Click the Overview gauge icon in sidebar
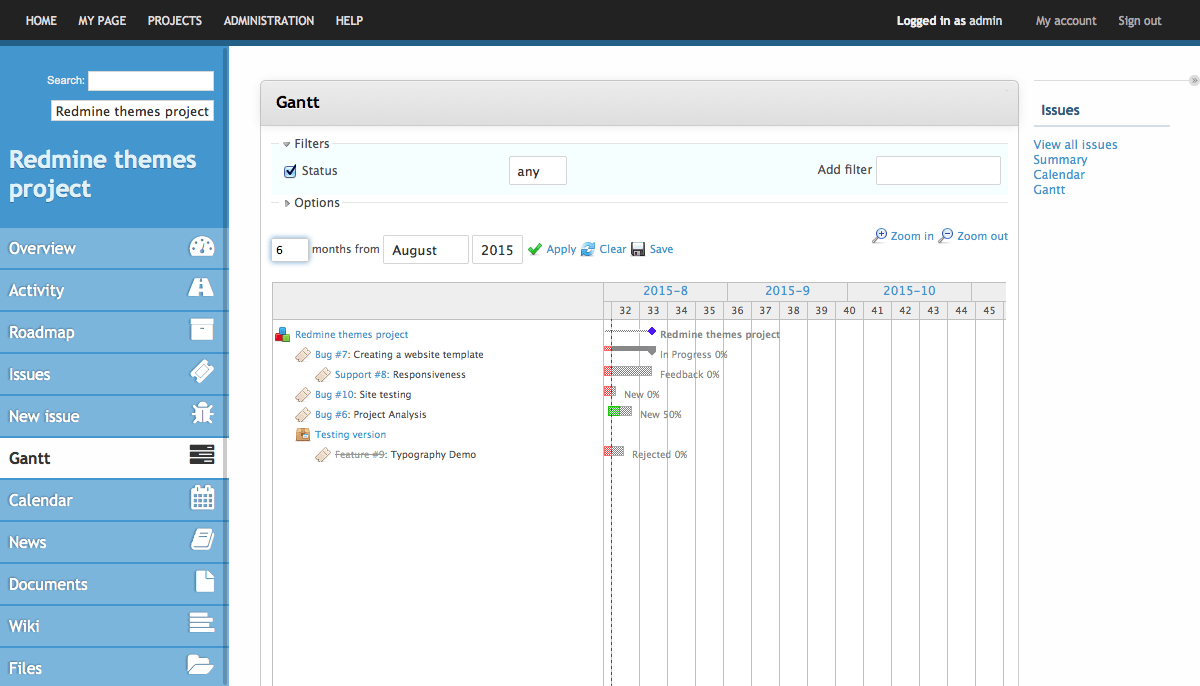1200x686 pixels. (x=202, y=247)
